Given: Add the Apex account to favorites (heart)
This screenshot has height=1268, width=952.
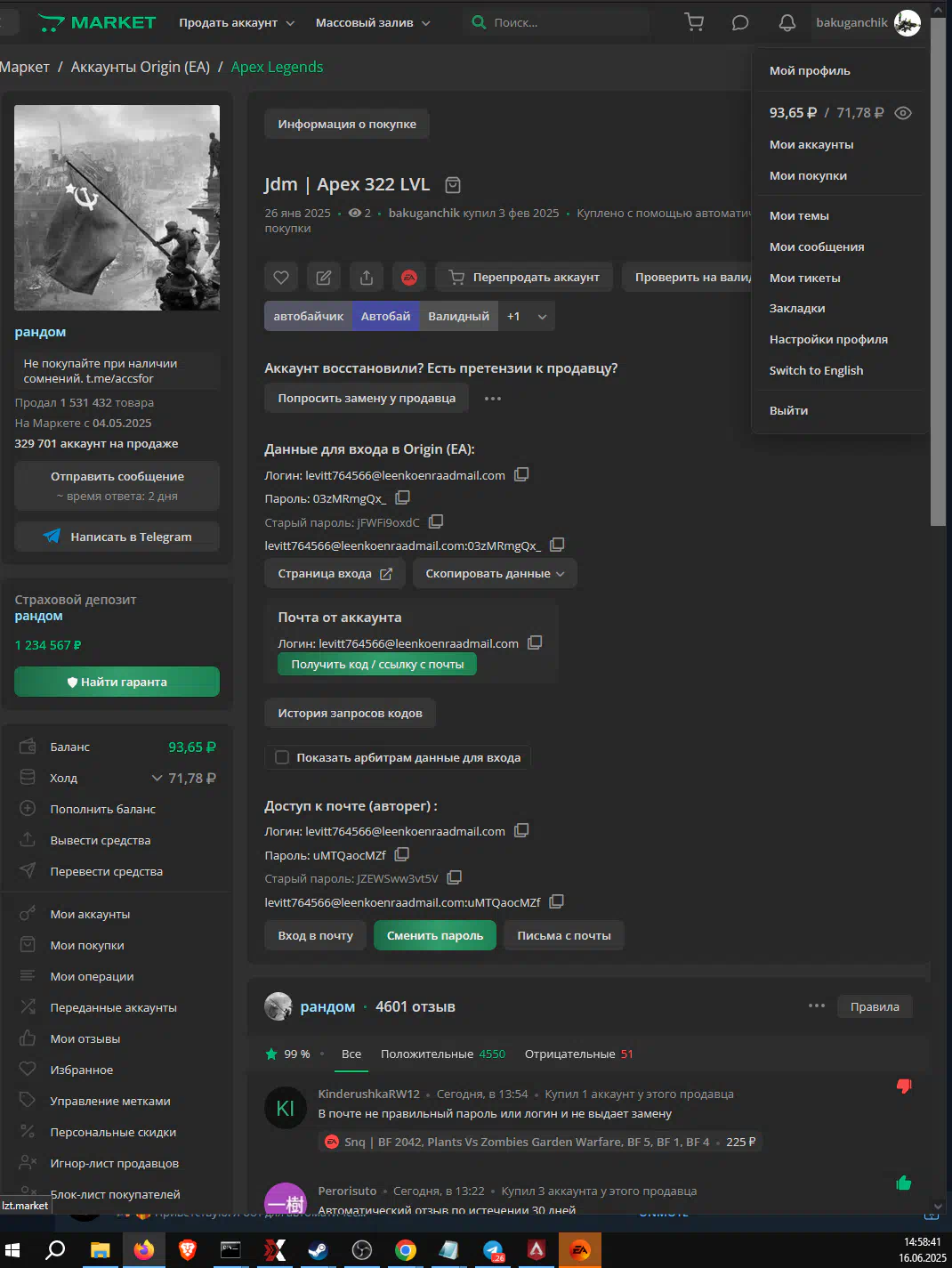Looking at the screenshot, I should [281, 277].
